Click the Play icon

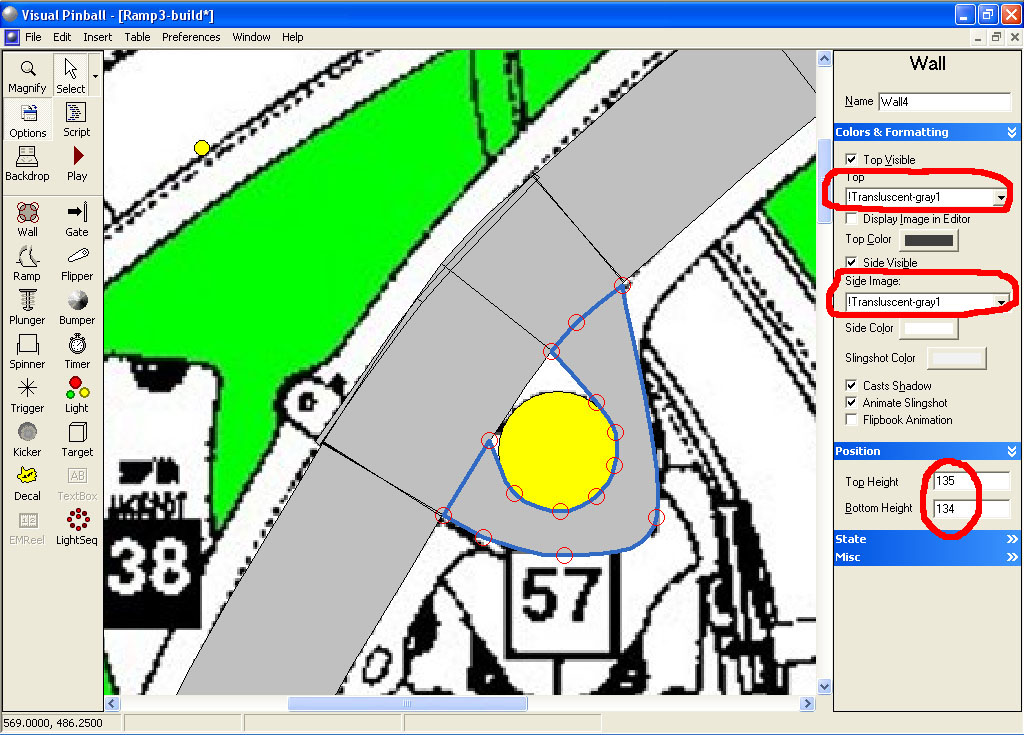(x=77, y=163)
